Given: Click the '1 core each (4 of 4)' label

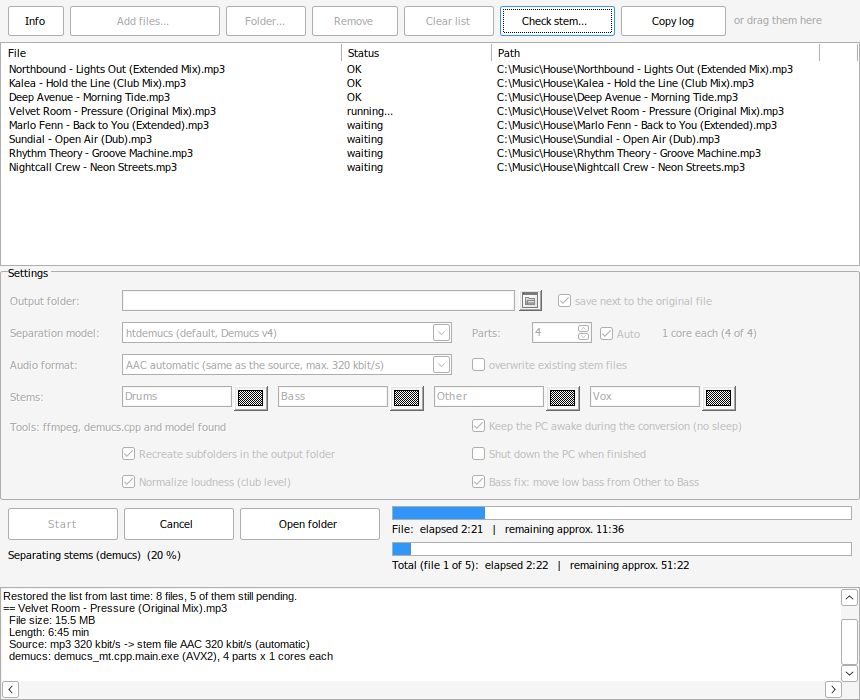Looking at the screenshot, I should 709,333.
